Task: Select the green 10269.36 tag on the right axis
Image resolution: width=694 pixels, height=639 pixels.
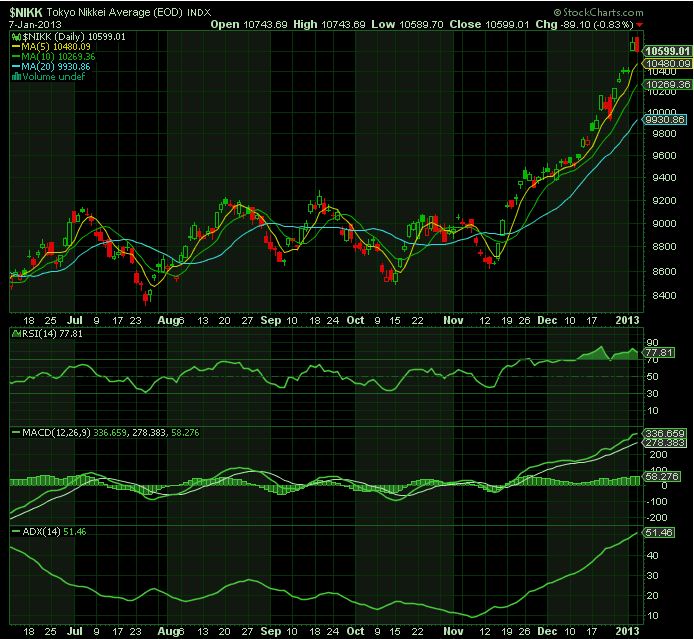Action: point(668,85)
